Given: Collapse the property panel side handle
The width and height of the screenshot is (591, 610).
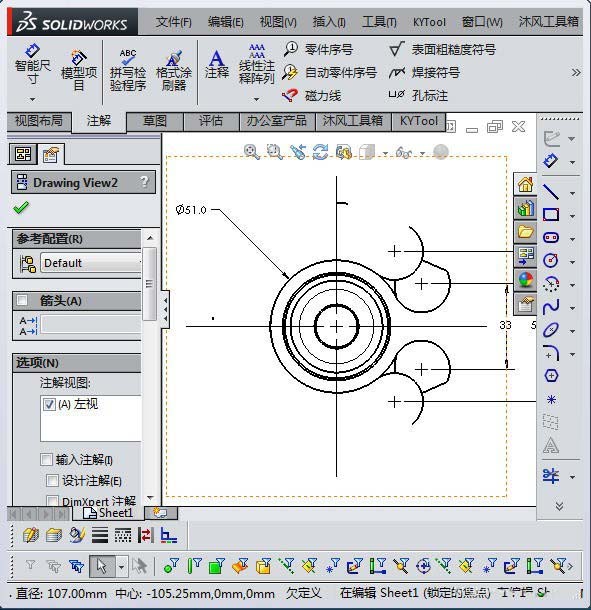Looking at the screenshot, I should pyautogui.click(x=165, y=309).
